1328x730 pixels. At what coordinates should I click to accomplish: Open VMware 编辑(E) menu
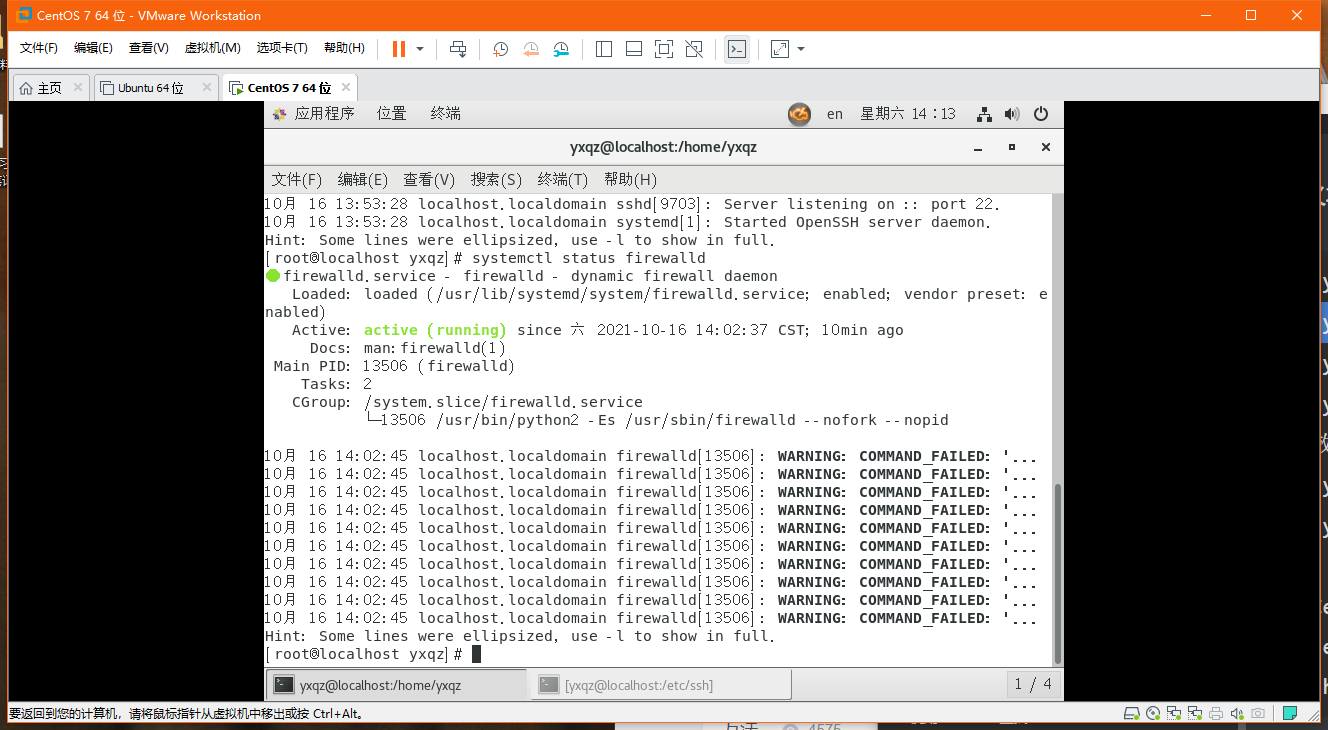click(93, 48)
